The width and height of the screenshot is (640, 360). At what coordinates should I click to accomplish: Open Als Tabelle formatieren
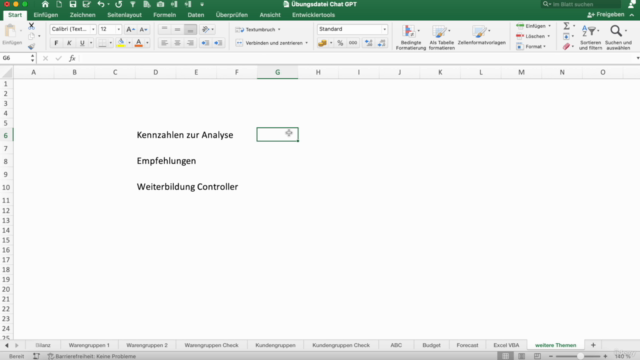coord(442,37)
